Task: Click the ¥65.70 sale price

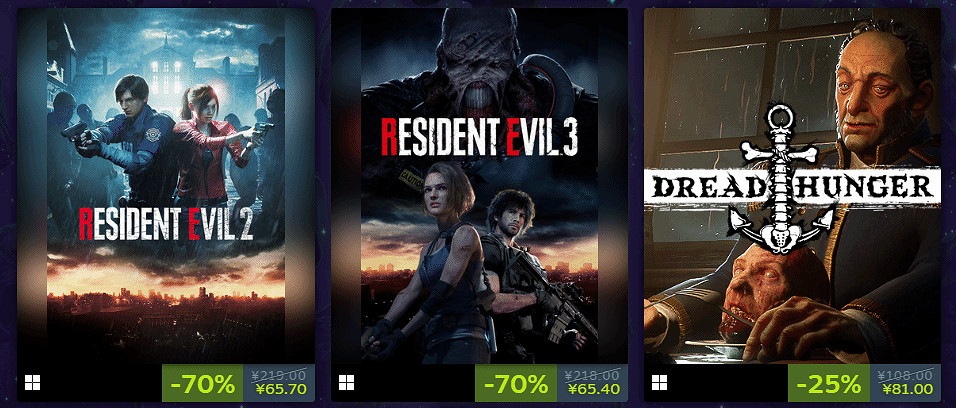Action: coord(281,389)
